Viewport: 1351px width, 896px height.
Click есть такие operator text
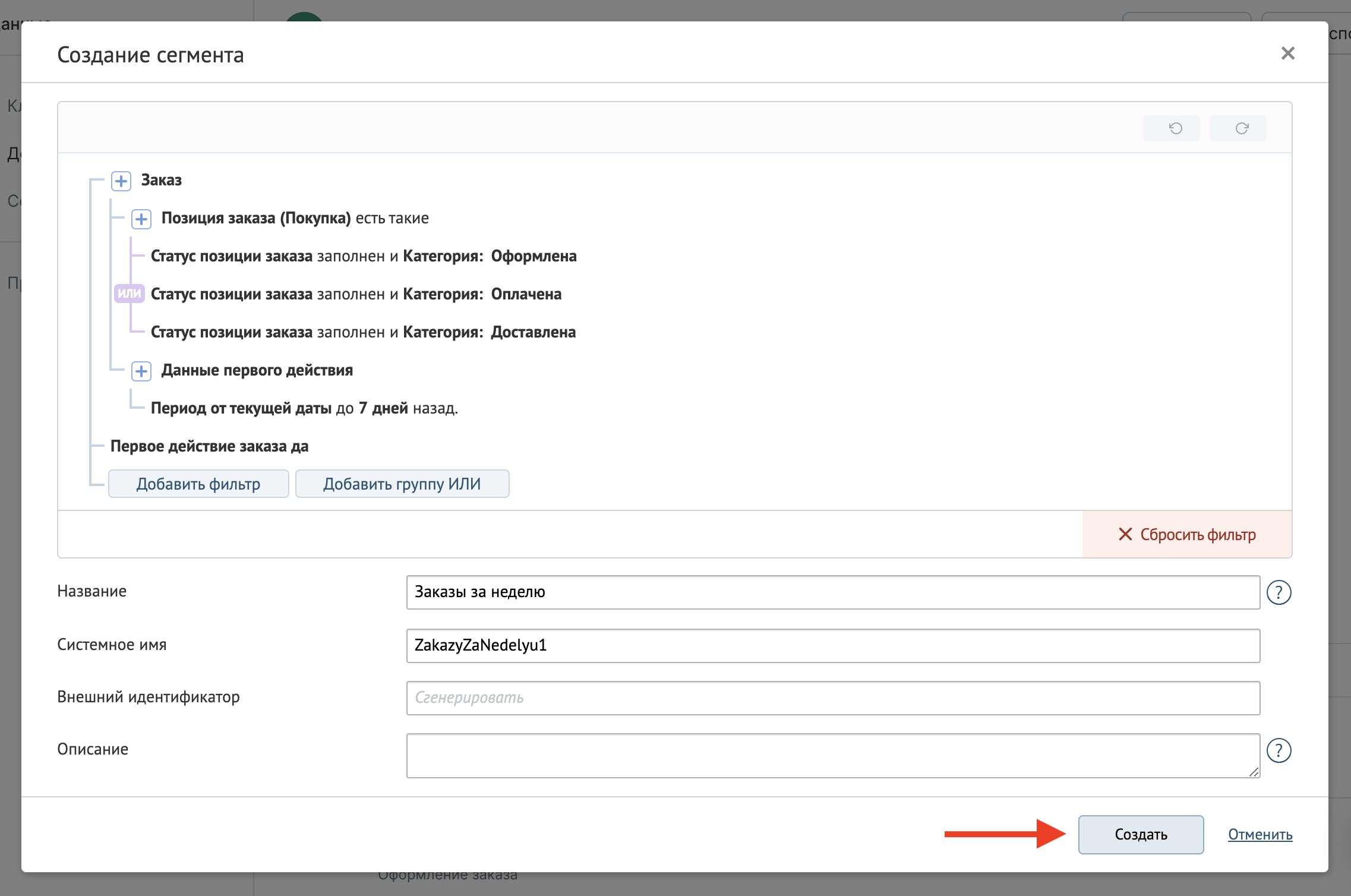392,218
